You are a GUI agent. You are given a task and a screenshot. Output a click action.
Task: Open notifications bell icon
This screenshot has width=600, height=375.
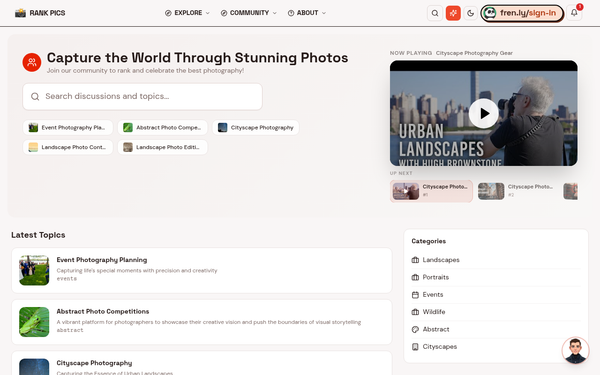click(574, 13)
